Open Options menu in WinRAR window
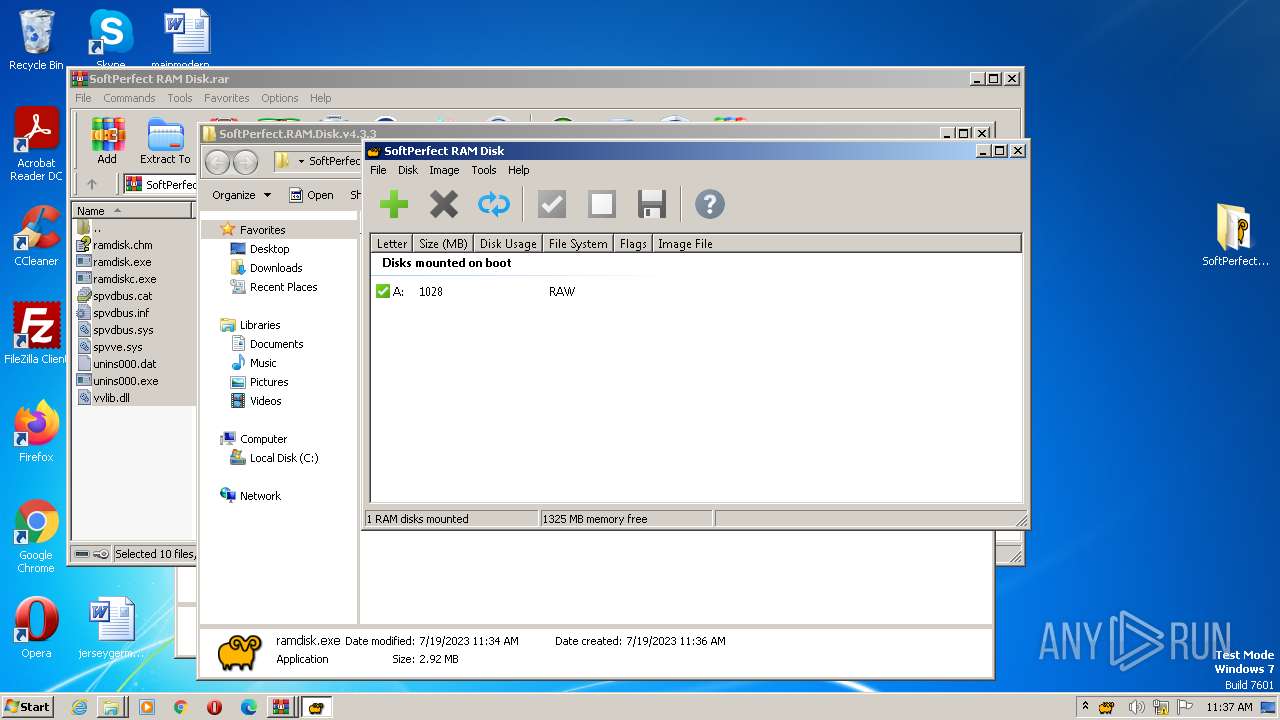 280,98
